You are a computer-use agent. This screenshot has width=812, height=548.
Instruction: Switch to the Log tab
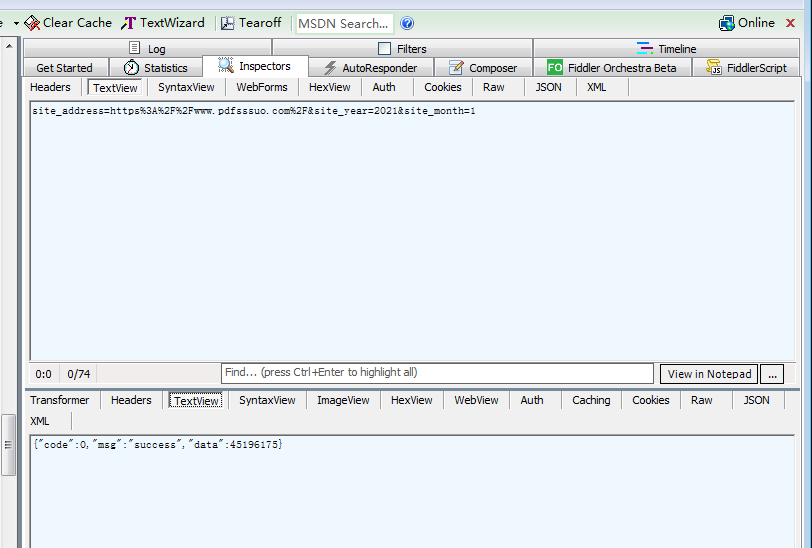148,49
